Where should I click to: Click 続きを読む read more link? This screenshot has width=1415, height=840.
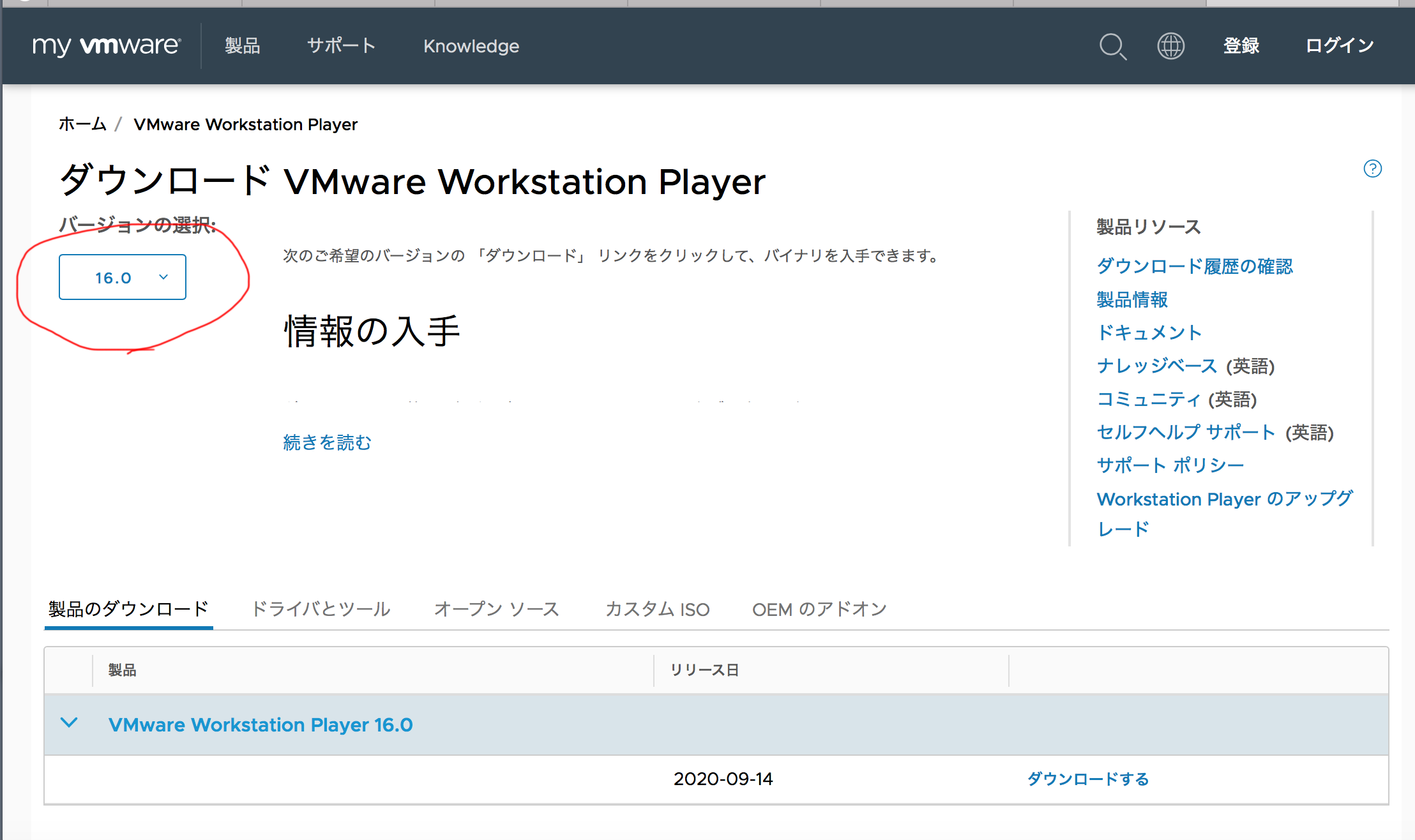pyautogui.click(x=327, y=442)
